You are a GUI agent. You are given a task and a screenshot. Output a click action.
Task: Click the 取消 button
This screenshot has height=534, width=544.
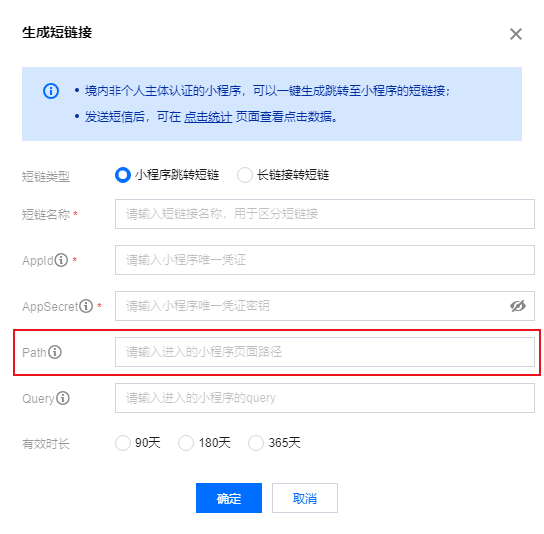pos(305,498)
